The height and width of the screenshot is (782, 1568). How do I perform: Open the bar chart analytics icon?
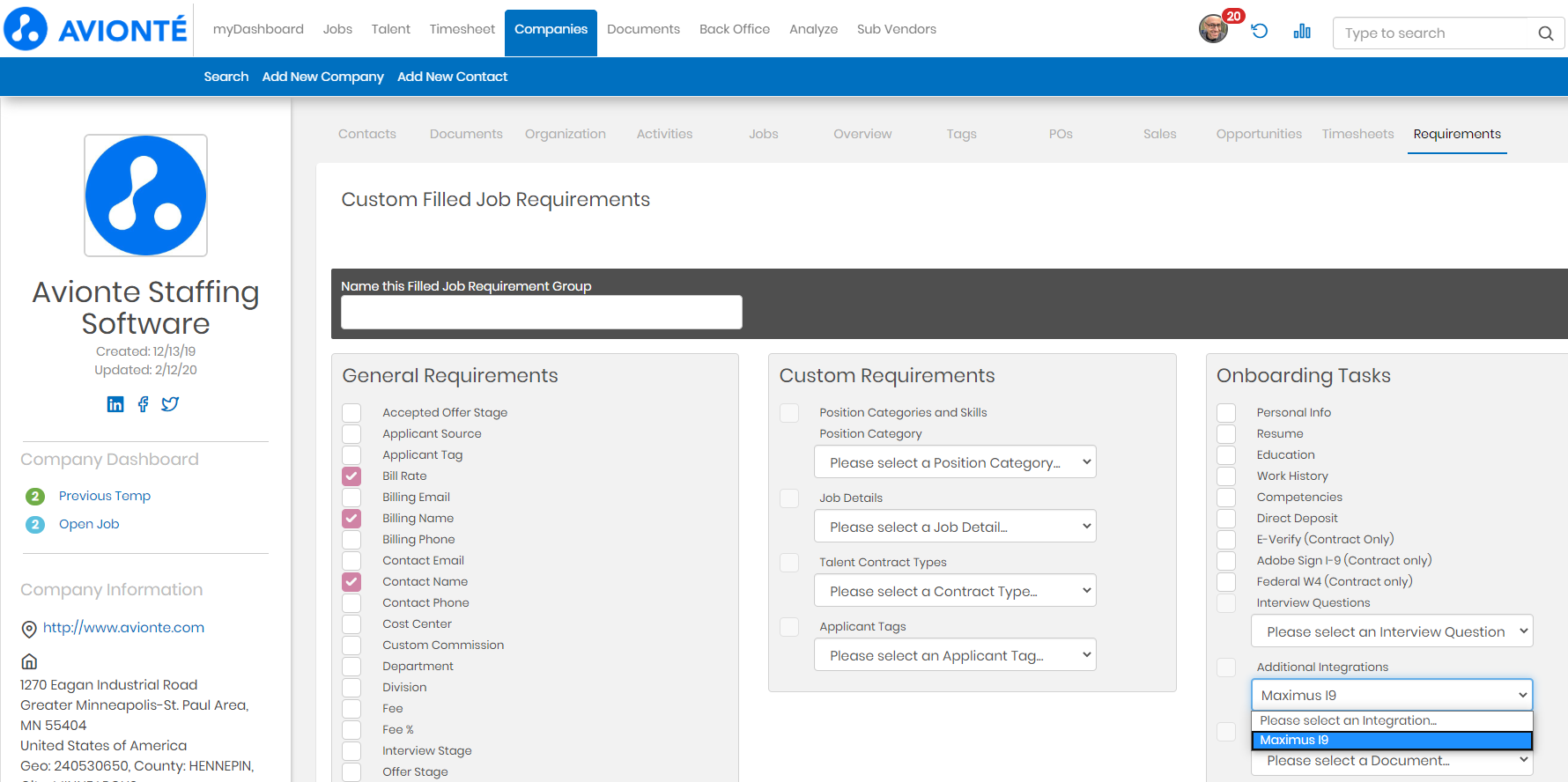(x=1302, y=31)
